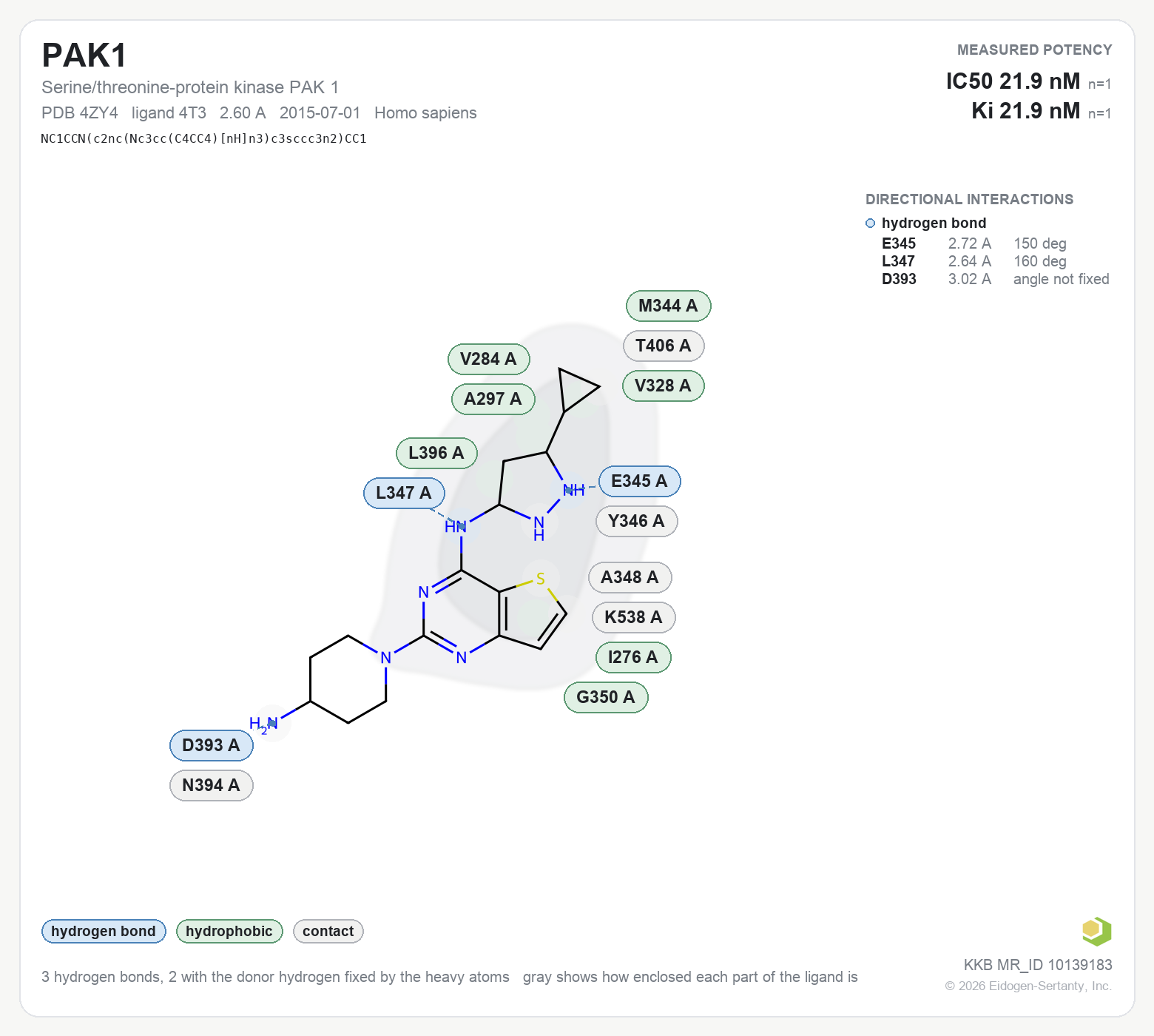Screen dimensions: 1154x1036
Task: Click the contact legend pill
Action: click(328, 931)
